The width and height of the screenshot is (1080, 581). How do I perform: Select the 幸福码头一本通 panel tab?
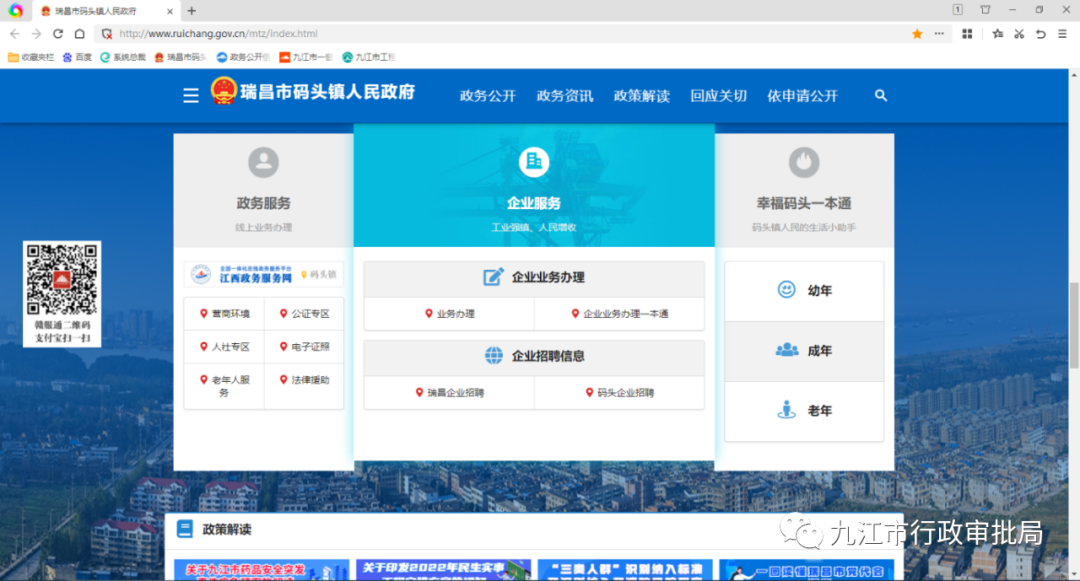click(x=804, y=190)
